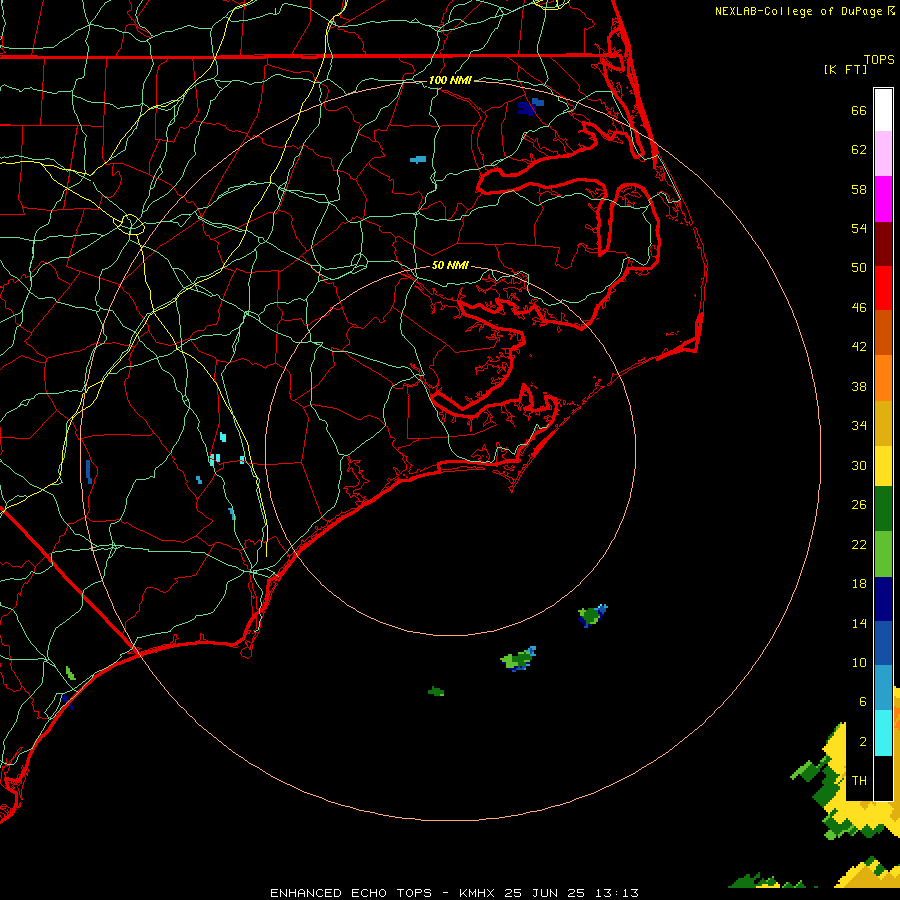
Task: Click the '[K FT]' units label
Action: click(845, 69)
